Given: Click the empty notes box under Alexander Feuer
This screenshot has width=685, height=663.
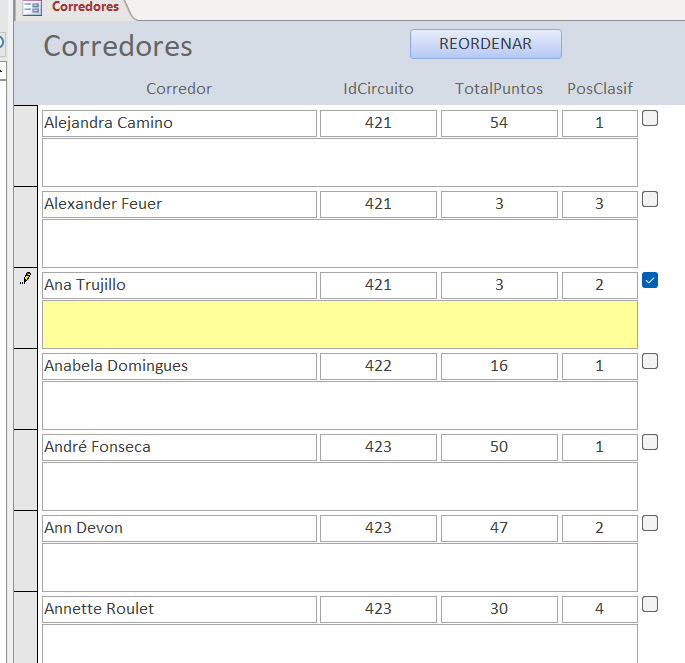Looking at the screenshot, I should [340, 243].
